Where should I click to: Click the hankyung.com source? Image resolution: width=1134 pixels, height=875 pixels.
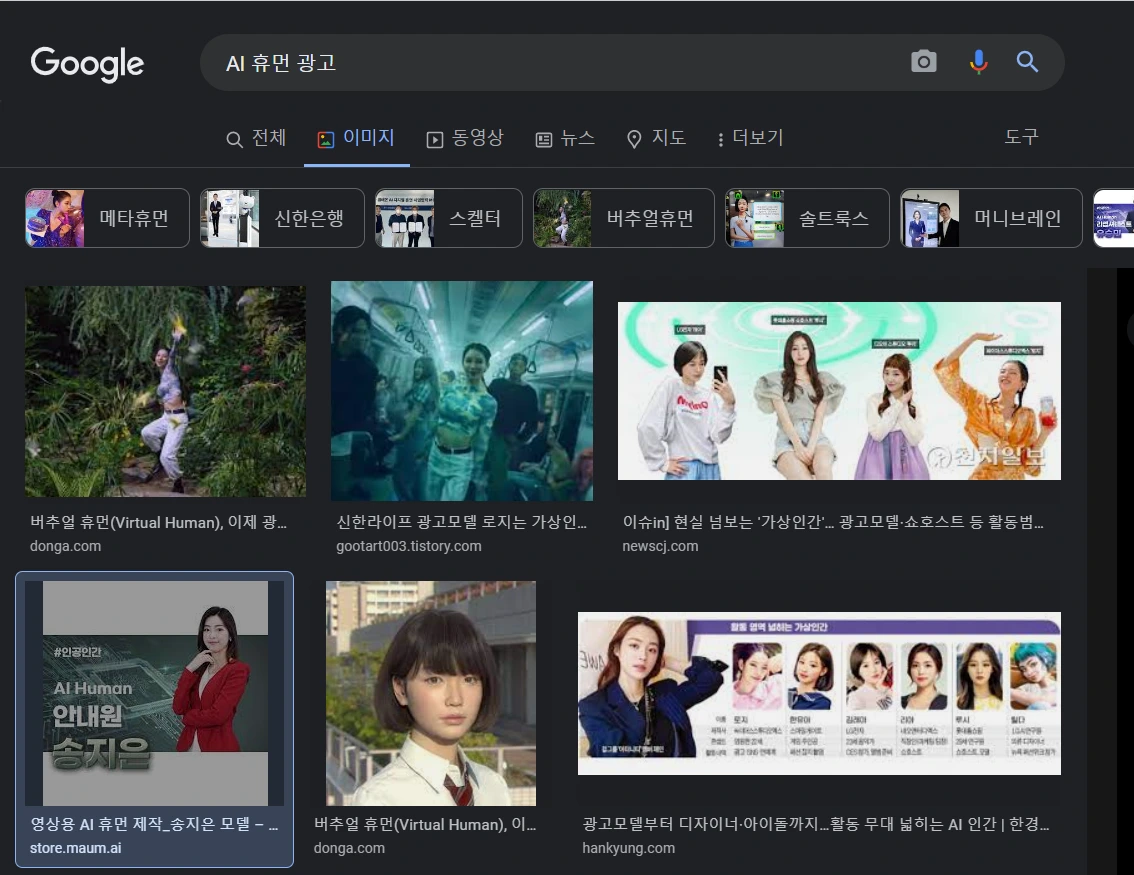tap(628, 848)
